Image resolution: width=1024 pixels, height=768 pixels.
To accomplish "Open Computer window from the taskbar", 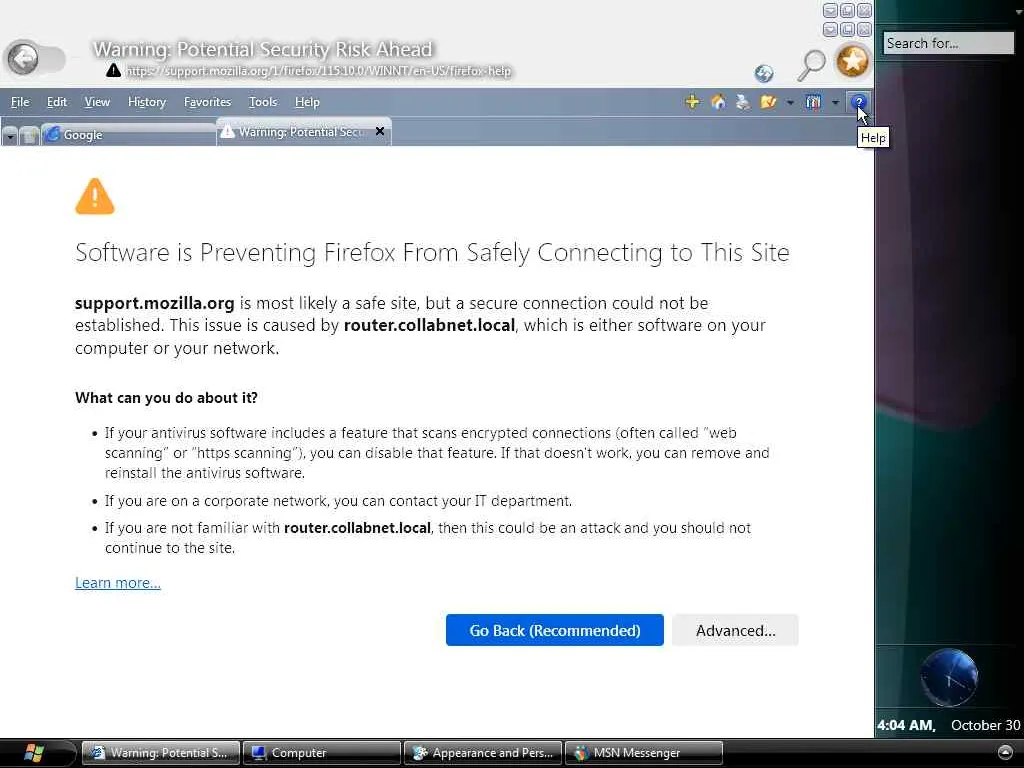I will (x=321, y=752).
